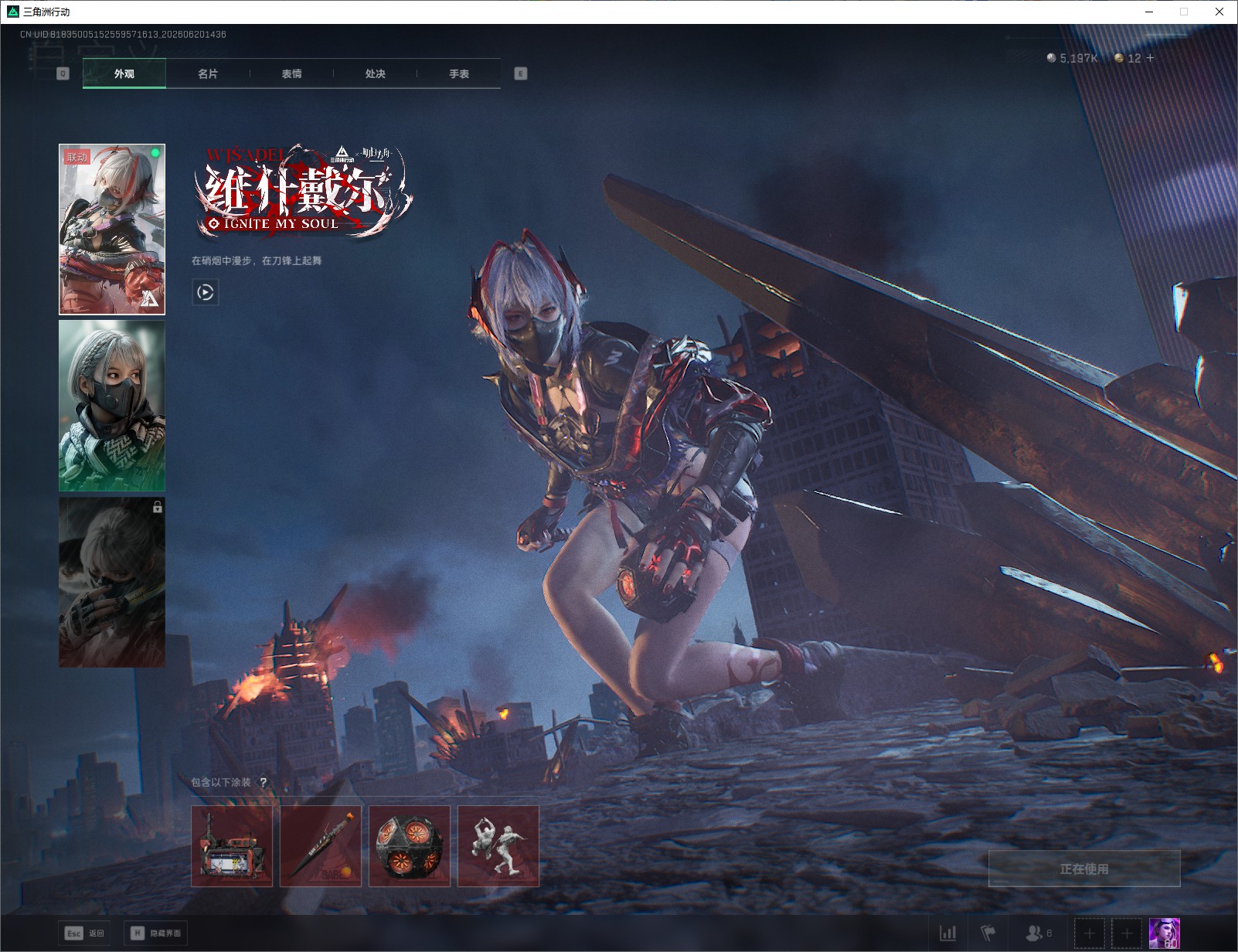The image size is (1238, 952).
Task: Switch to the 外观 tab
Action: click(124, 73)
